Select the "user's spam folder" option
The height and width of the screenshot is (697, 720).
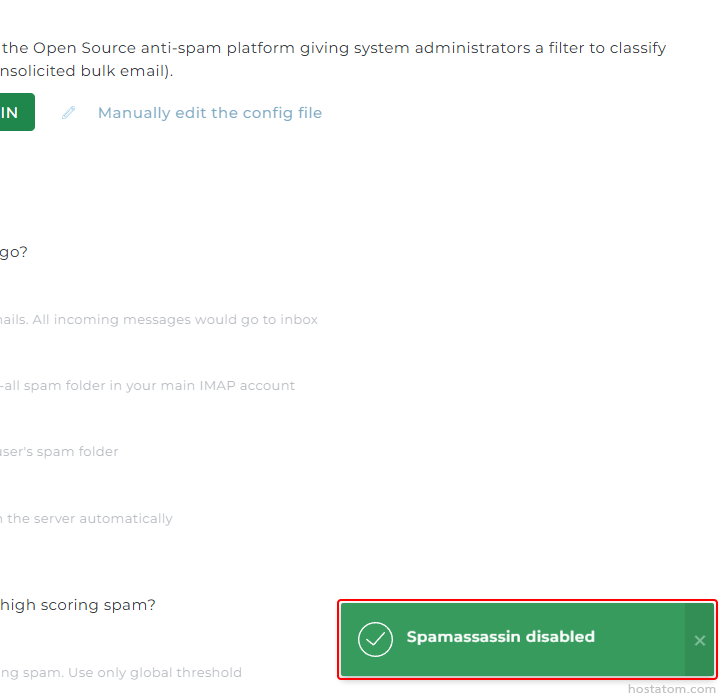pyautogui.click(x=60, y=452)
